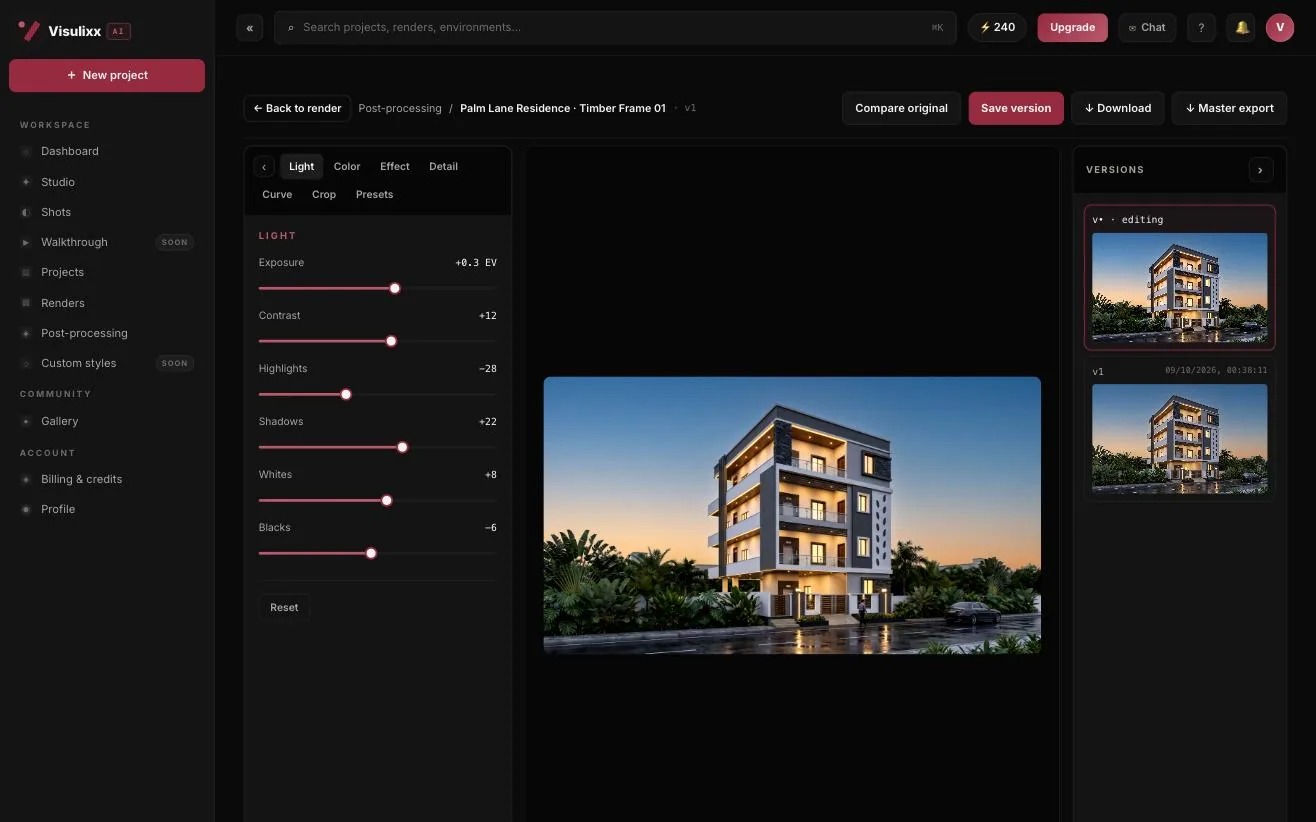The image size is (1316, 822).
Task: Click the Shadows slider handle
Action: pyautogui.click(x=402, y=447)
